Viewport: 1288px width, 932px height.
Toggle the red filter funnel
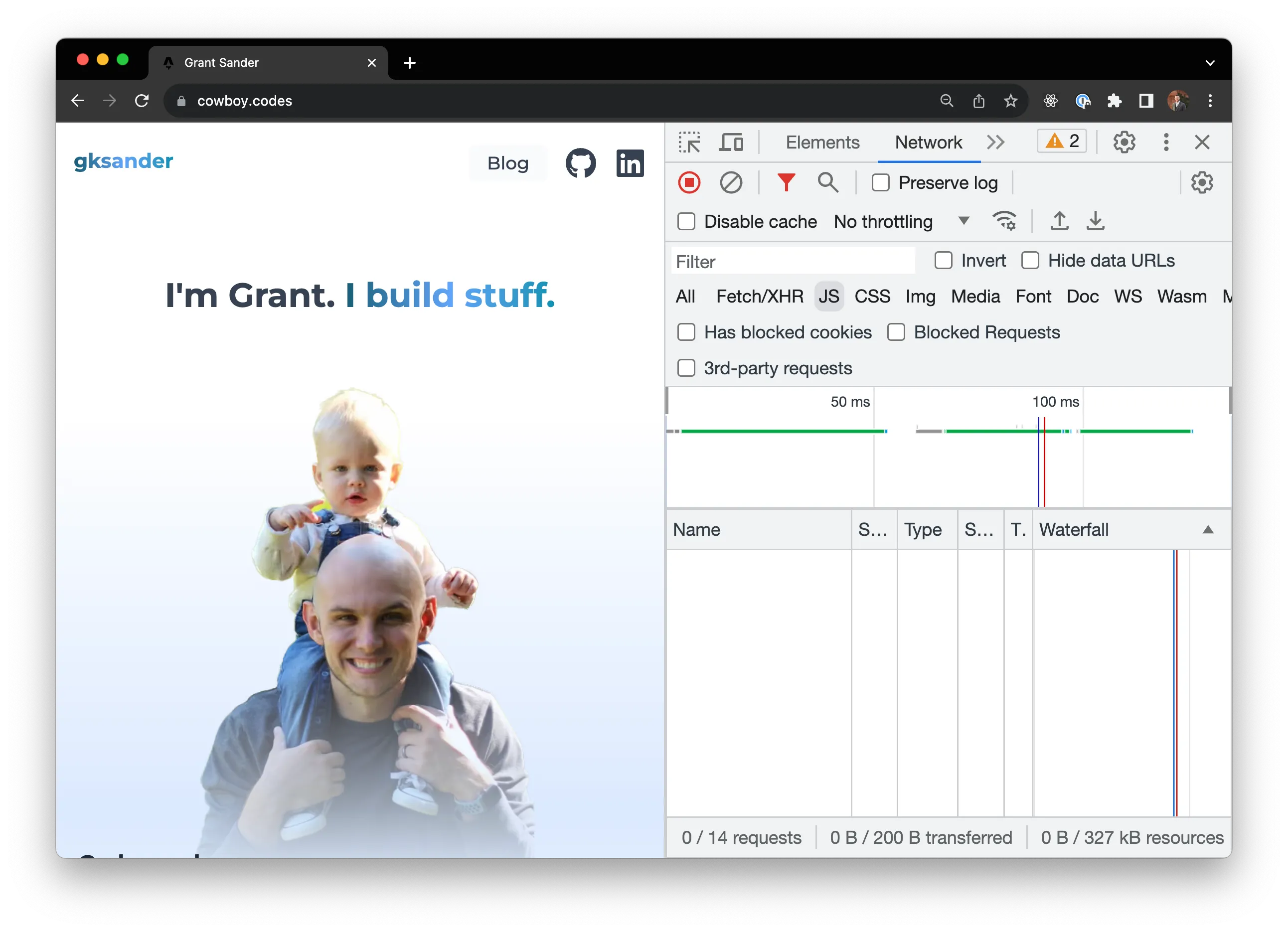(786, 182)
